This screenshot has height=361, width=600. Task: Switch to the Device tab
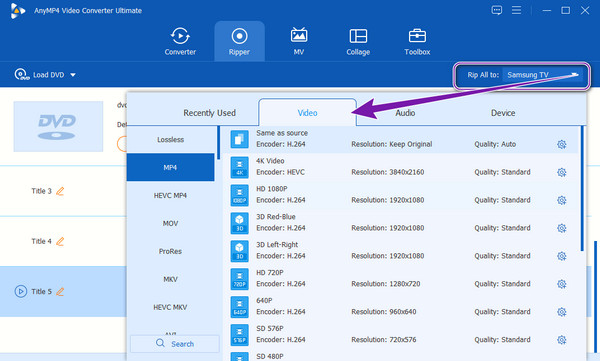point(503,113)
